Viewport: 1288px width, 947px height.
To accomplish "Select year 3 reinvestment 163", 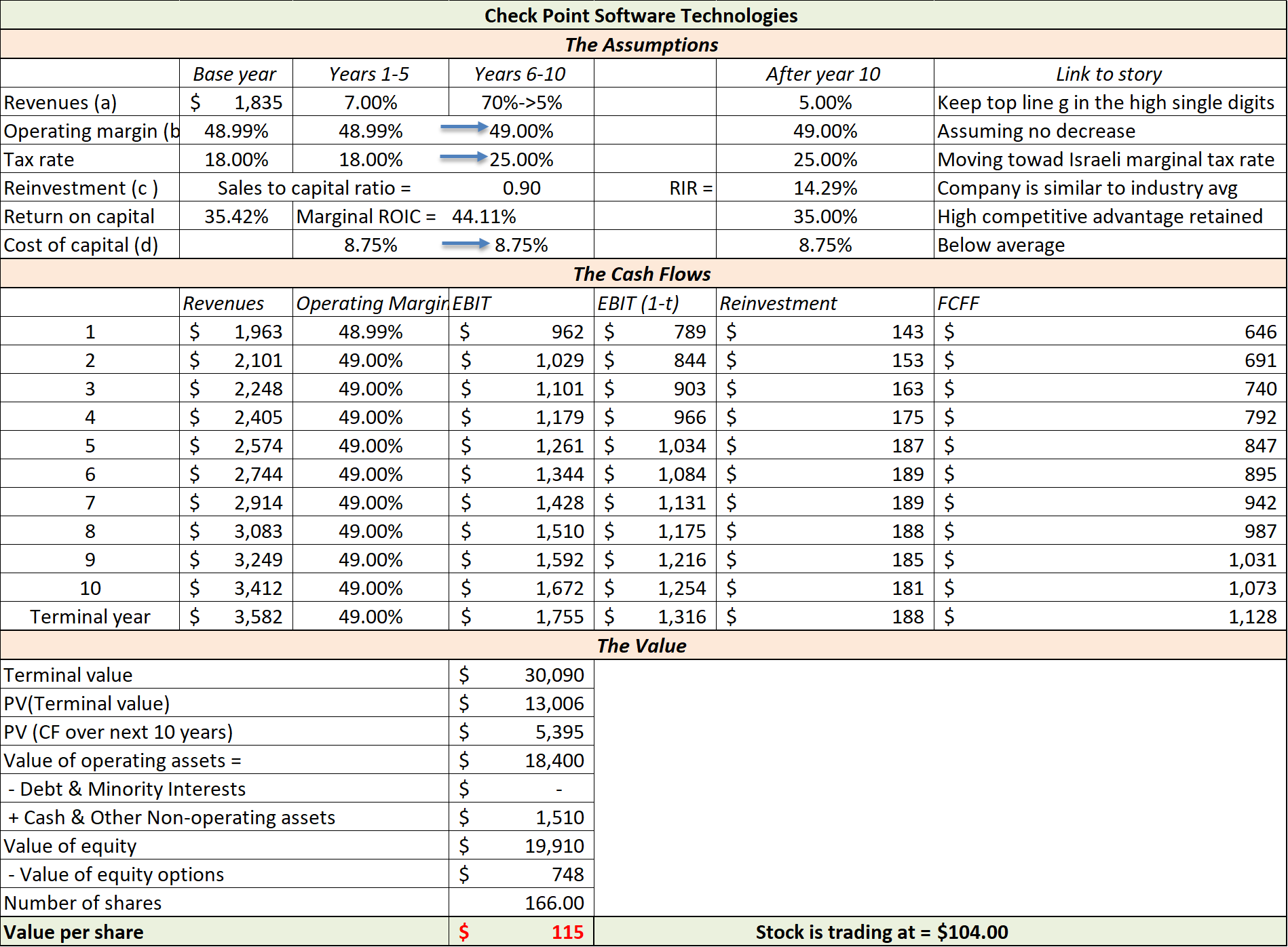I will [907, 389].
